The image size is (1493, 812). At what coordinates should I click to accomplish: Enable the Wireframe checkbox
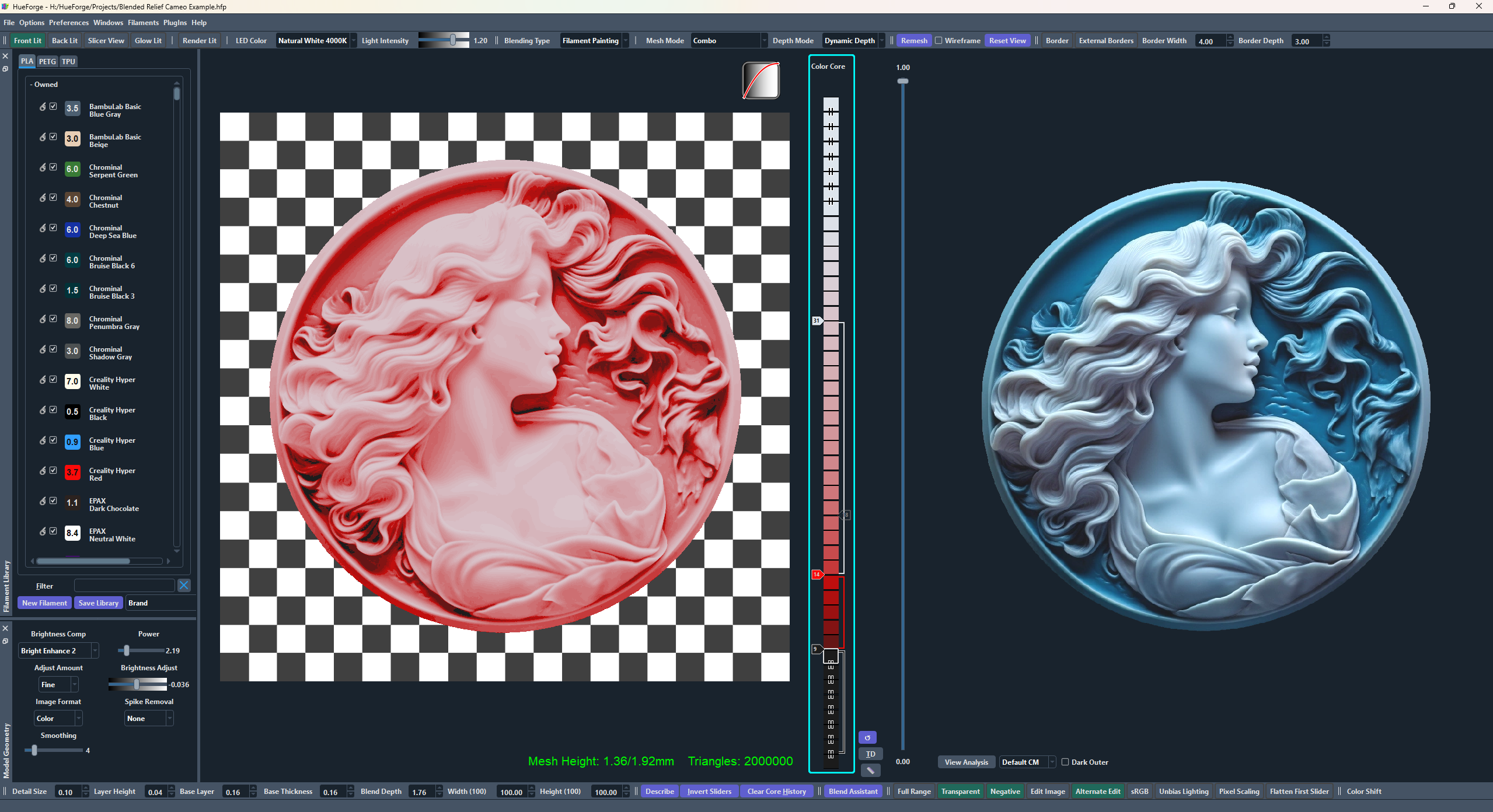(939, 41)
